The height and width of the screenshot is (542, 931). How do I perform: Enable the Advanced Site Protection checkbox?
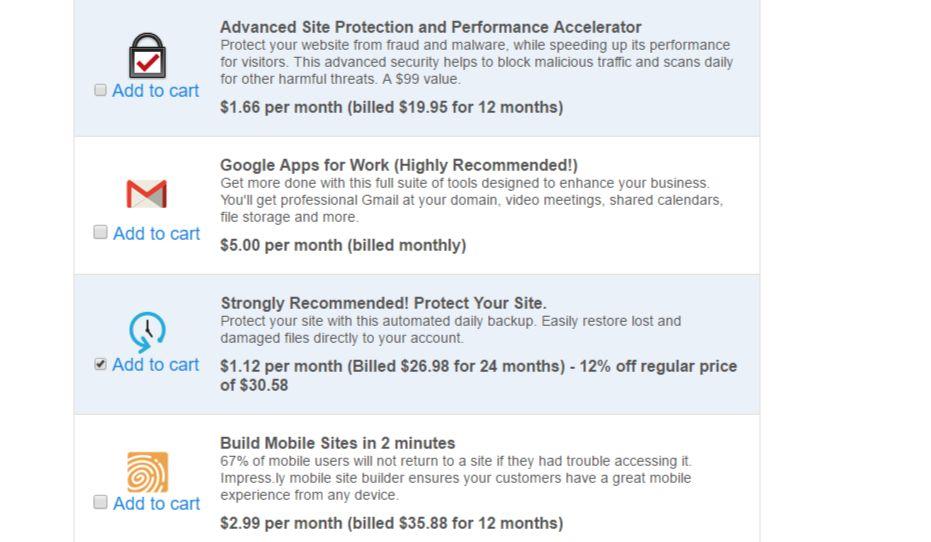coord(100,90)
